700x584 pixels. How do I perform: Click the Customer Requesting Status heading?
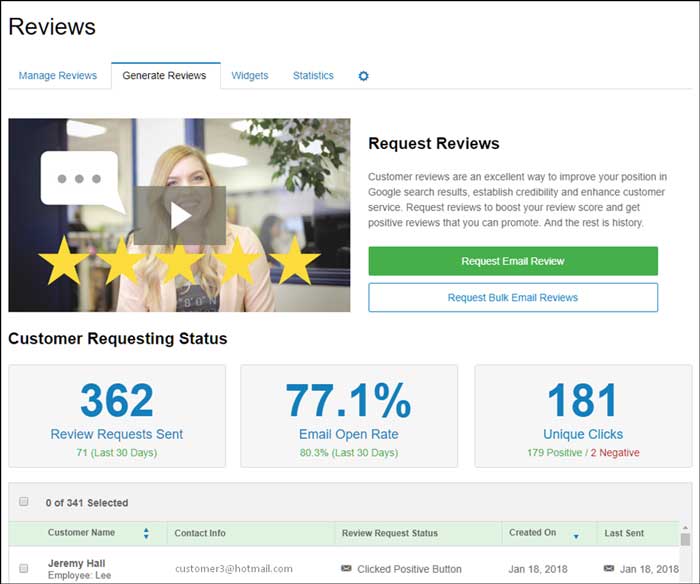[x=117, y=338]
